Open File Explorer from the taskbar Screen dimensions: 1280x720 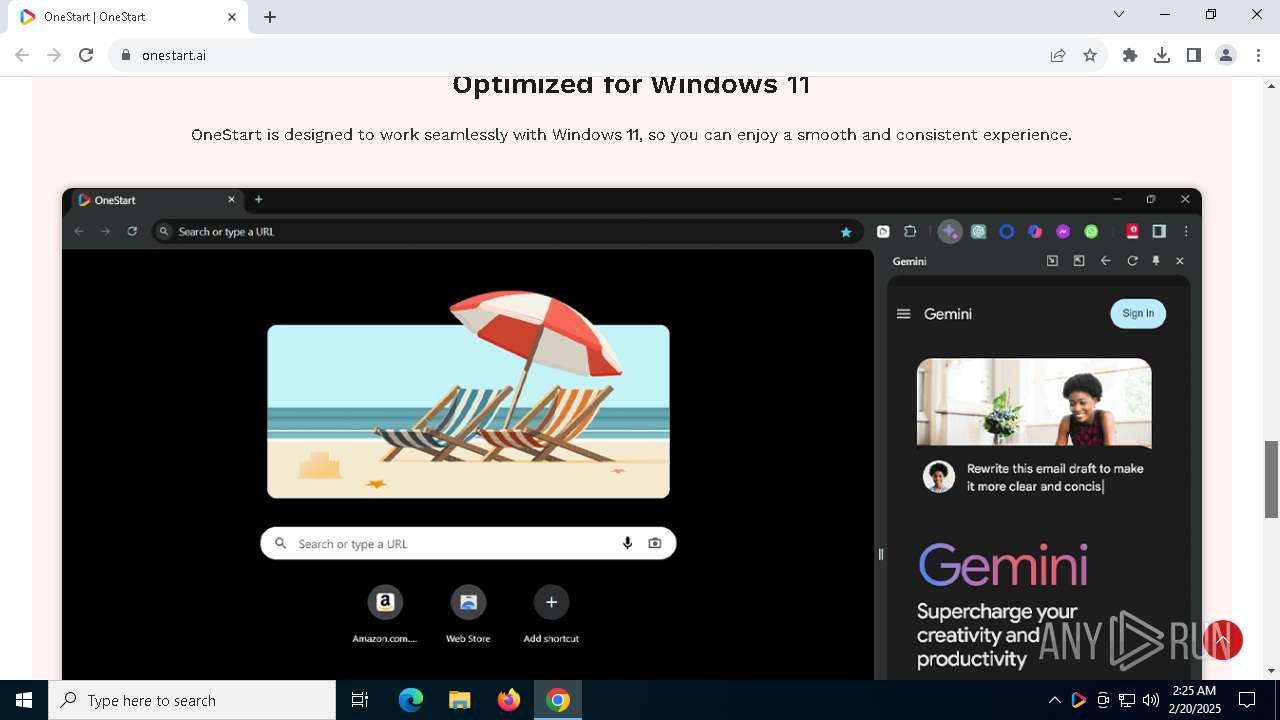[459, 700]
